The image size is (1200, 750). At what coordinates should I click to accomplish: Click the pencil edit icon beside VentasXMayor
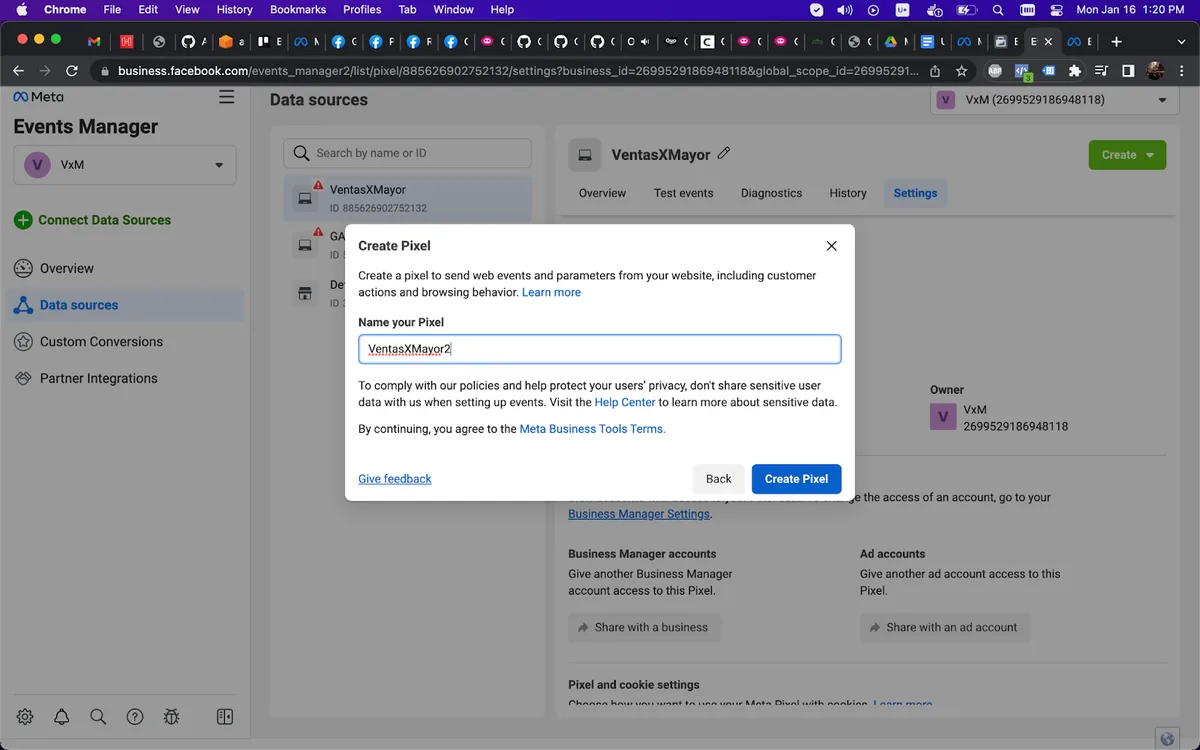724,154
